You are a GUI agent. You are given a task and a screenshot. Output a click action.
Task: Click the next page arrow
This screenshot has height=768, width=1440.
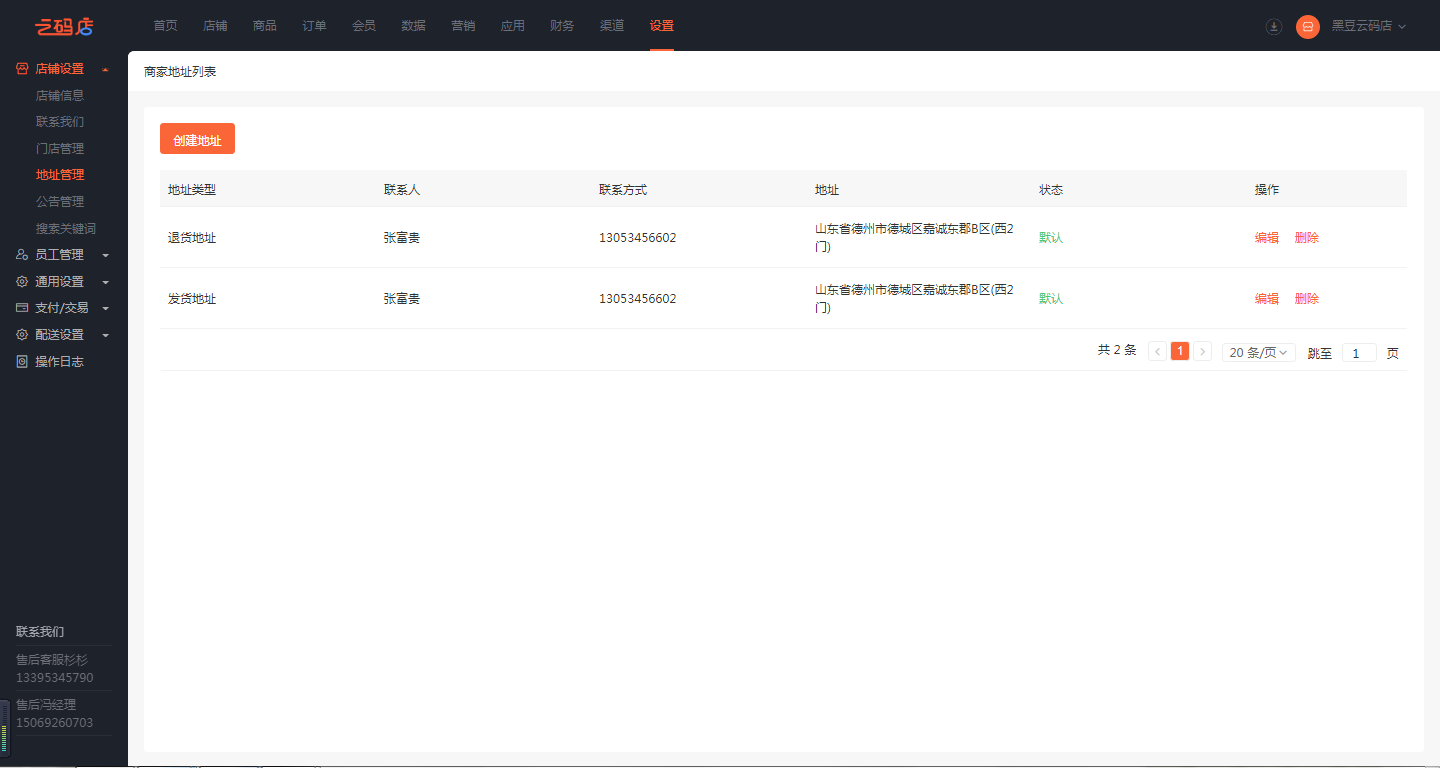pyautogui.click(x=1202, y=352)
